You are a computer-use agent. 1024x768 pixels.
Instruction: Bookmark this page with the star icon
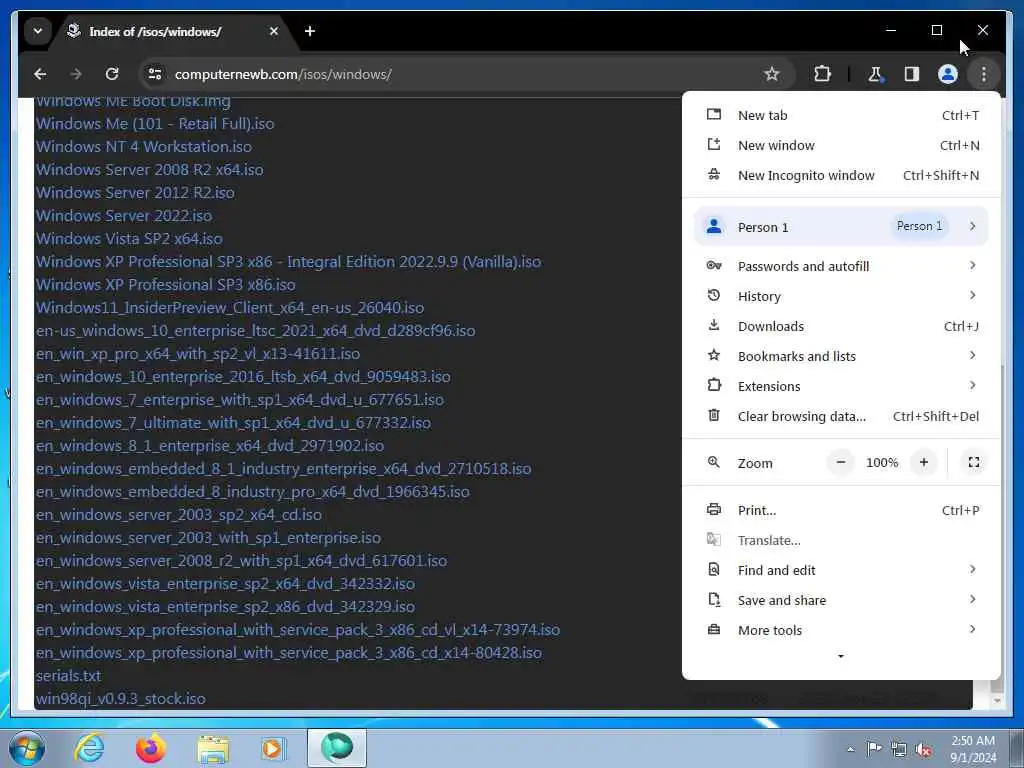[771, 74]
